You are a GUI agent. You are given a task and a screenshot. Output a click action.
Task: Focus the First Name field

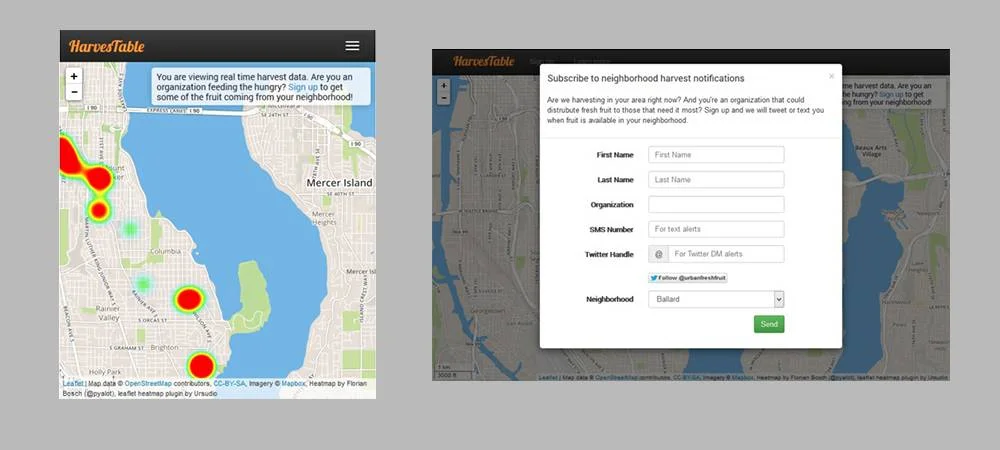point(716,154)
